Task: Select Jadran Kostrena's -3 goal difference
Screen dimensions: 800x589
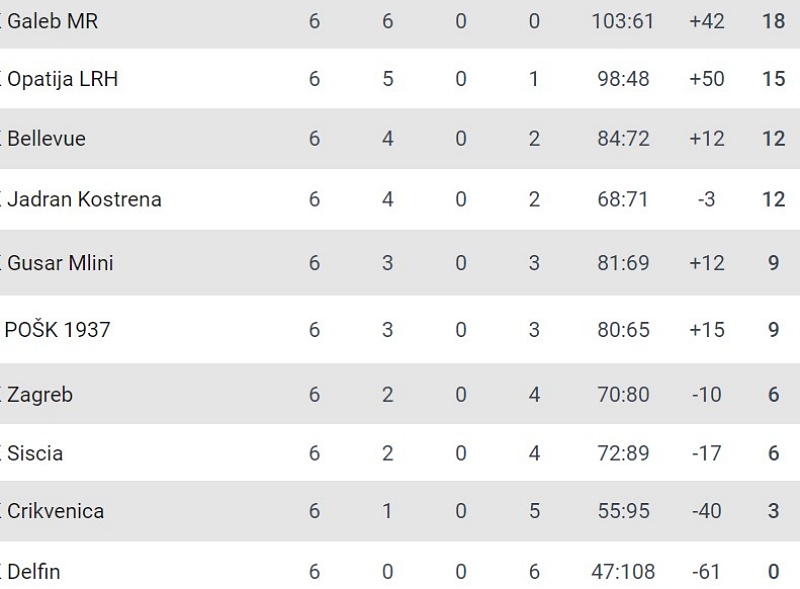Action: (x=707, y=199)
